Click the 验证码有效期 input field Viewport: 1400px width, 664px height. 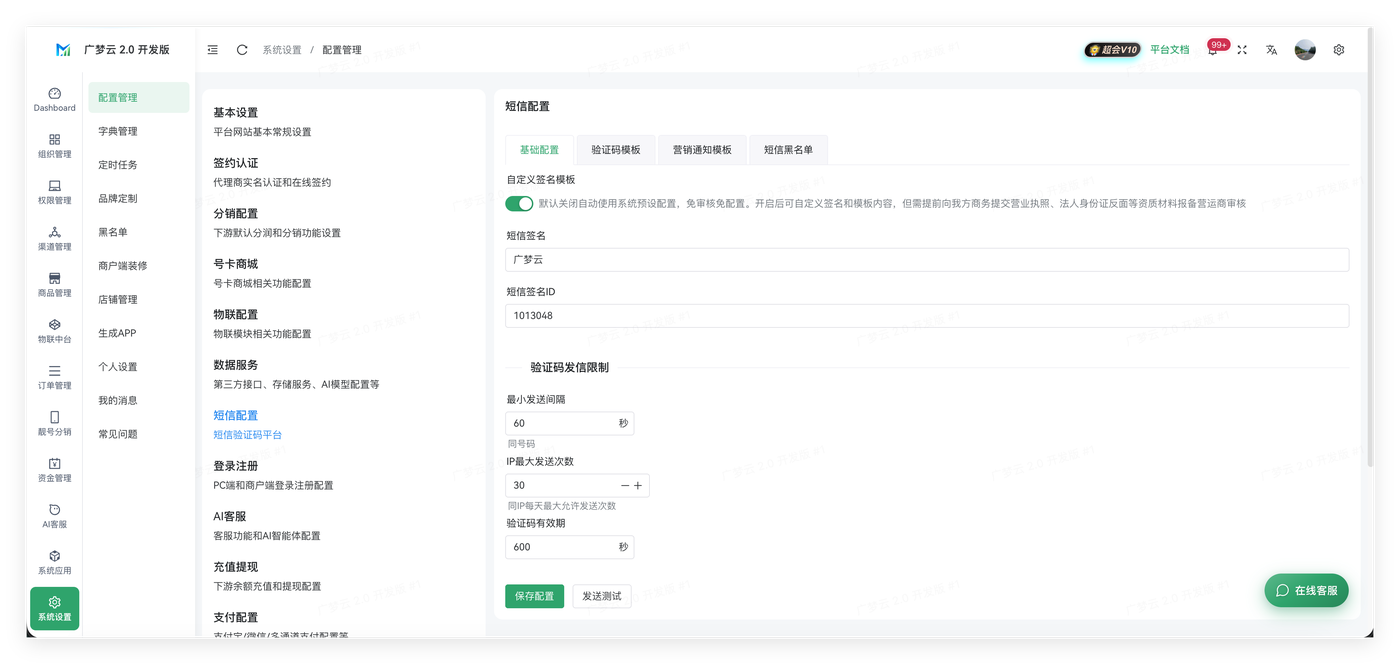[569, 547]
